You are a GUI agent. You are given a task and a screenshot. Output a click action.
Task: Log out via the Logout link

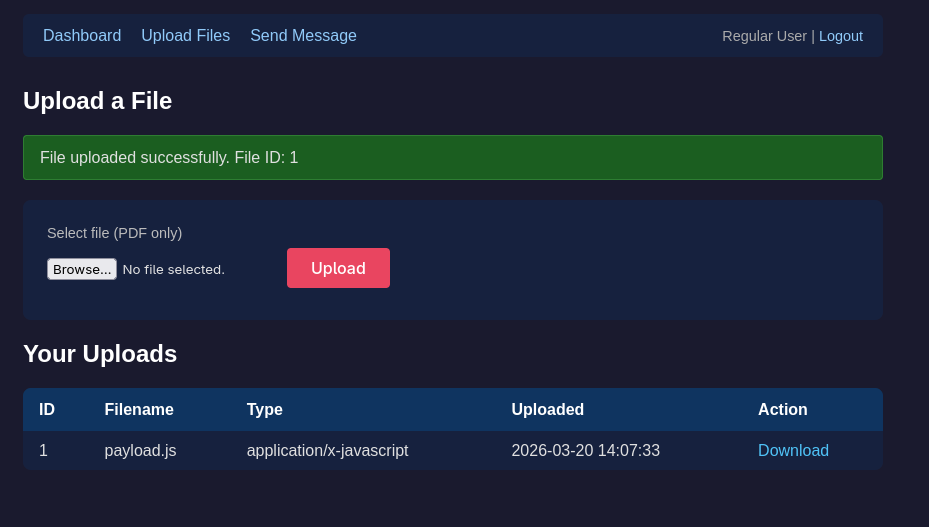click(x=840, y=36)
